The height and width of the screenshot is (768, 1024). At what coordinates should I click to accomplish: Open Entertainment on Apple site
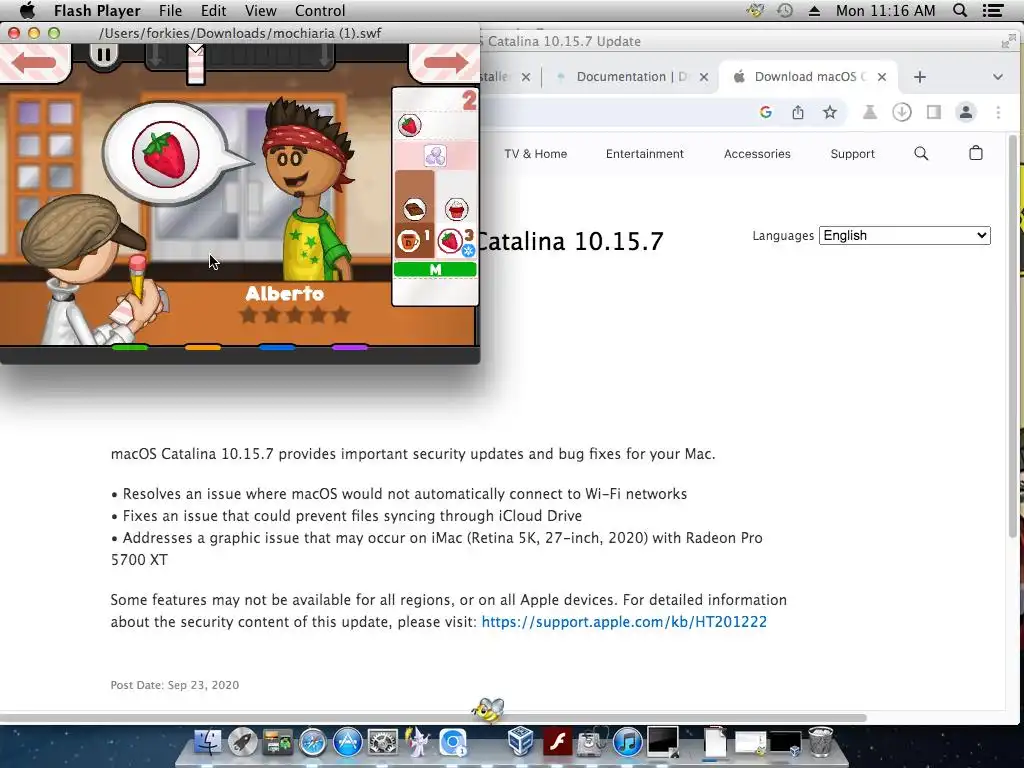[645, 153]
